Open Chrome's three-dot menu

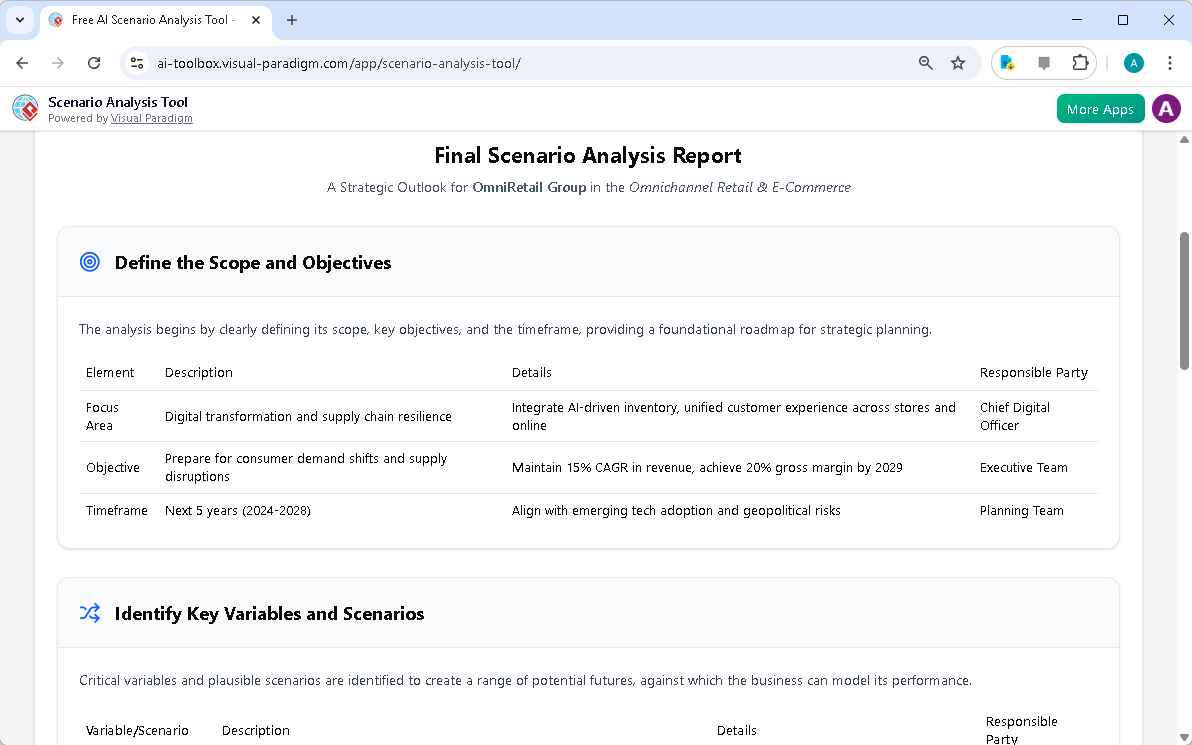tap(1170, 62)
